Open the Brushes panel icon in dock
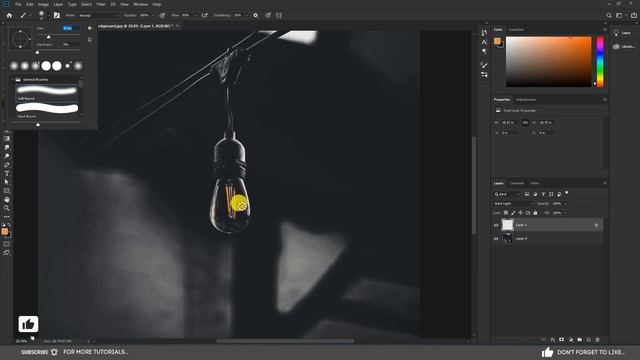The width and height of the screenshot is (640, 360). tap(484, 65)
